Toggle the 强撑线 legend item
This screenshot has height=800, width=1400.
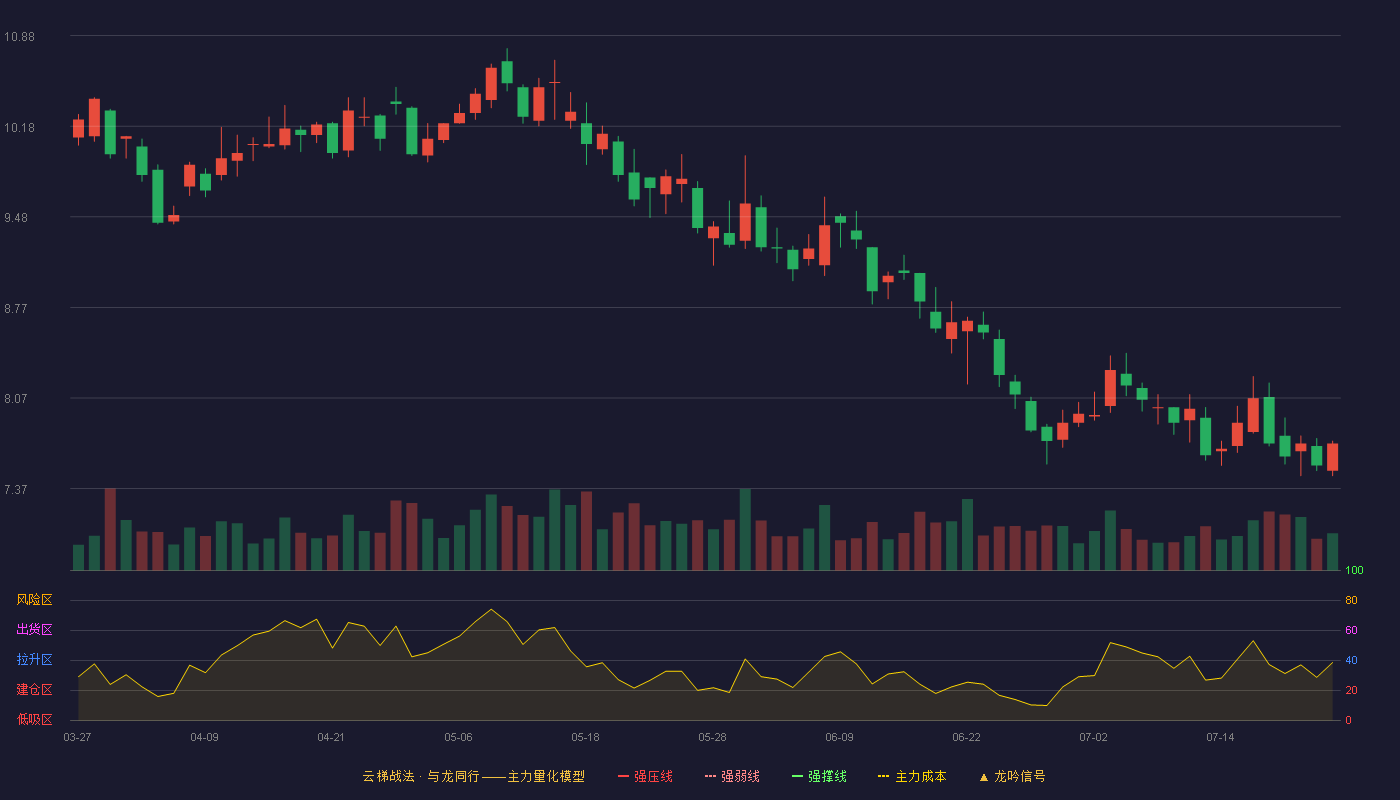point(819,776)
